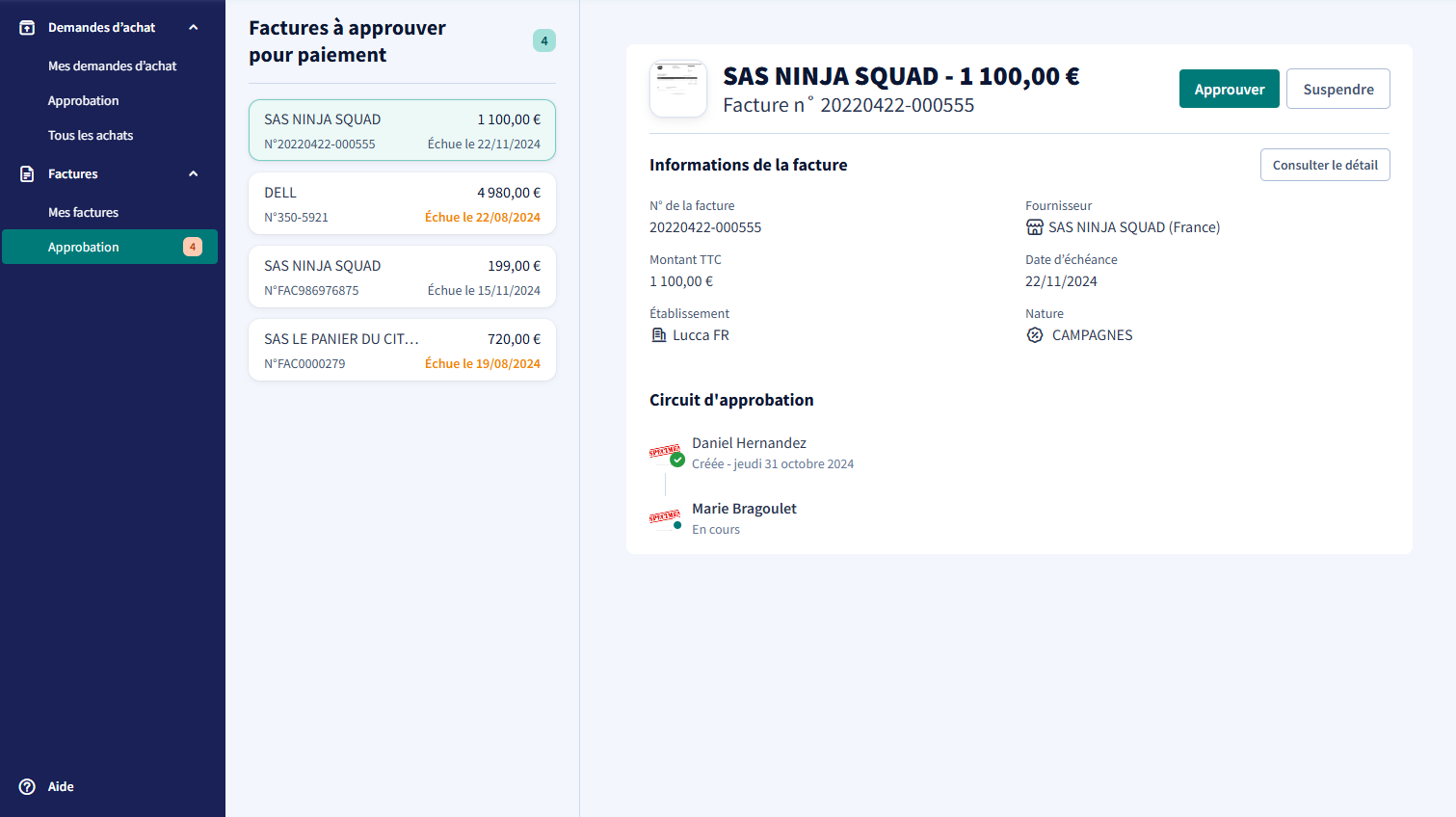The width and height of the screenshot is (1456, 817).
Task: Click the Lucca FR establishment text
Action: click(701, 335)
